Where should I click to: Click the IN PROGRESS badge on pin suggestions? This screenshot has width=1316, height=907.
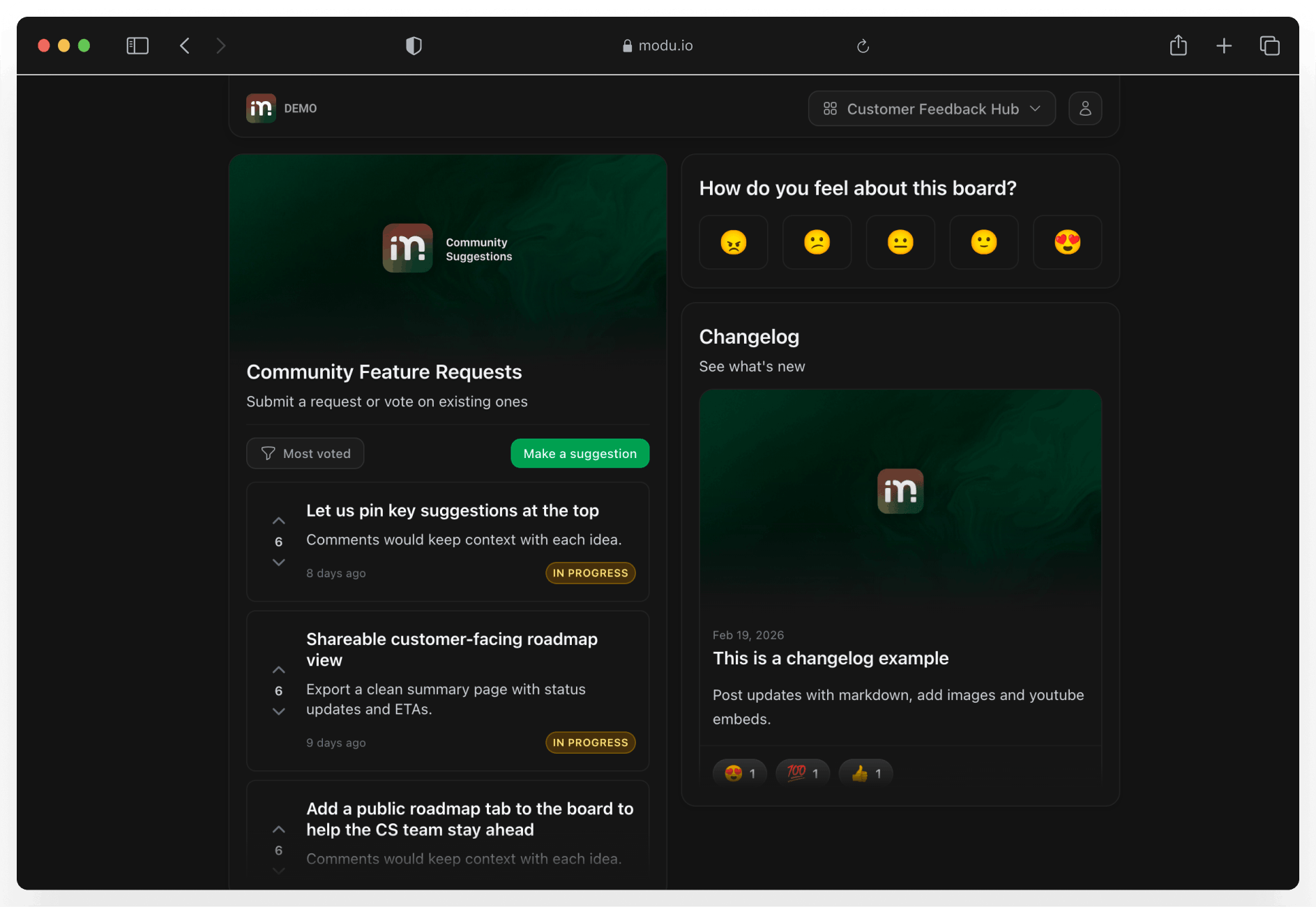pyautogui.click(x=590, y=573)
